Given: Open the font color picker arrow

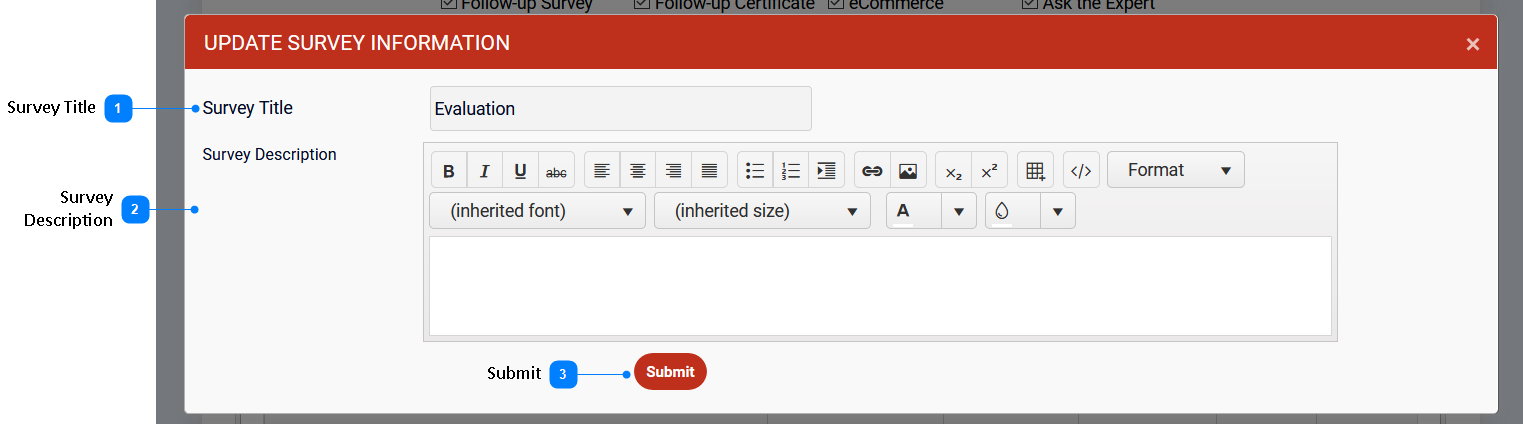Looking at the screenshot, I should tap(959, 211).
